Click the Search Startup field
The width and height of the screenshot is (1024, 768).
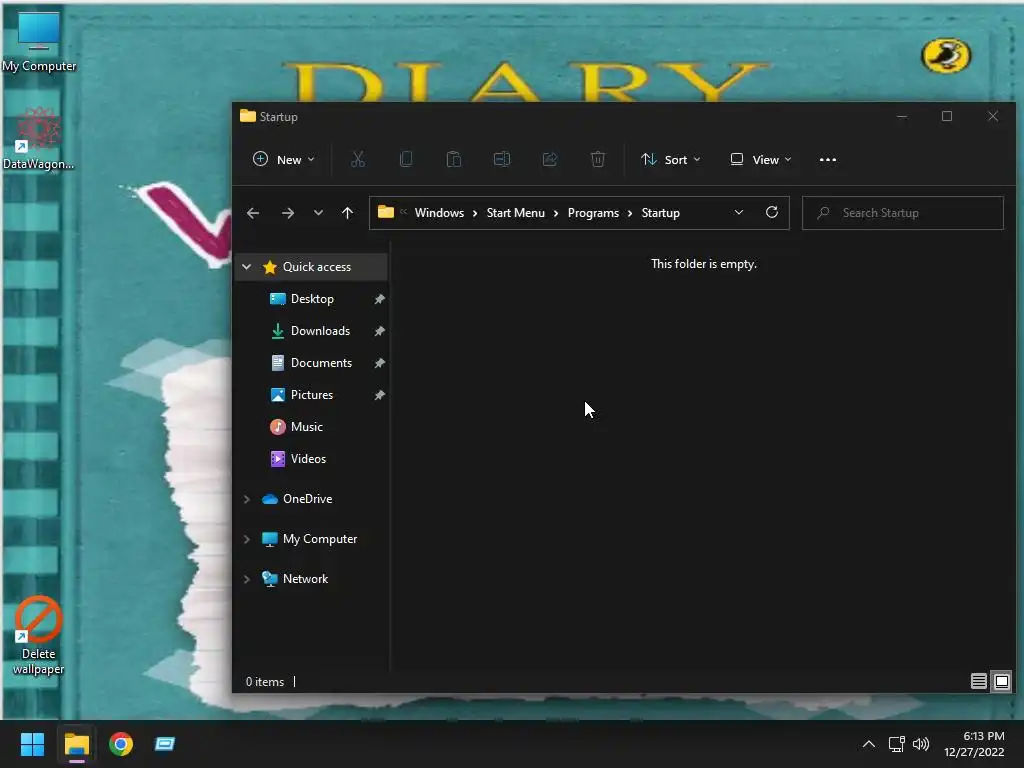903,213
